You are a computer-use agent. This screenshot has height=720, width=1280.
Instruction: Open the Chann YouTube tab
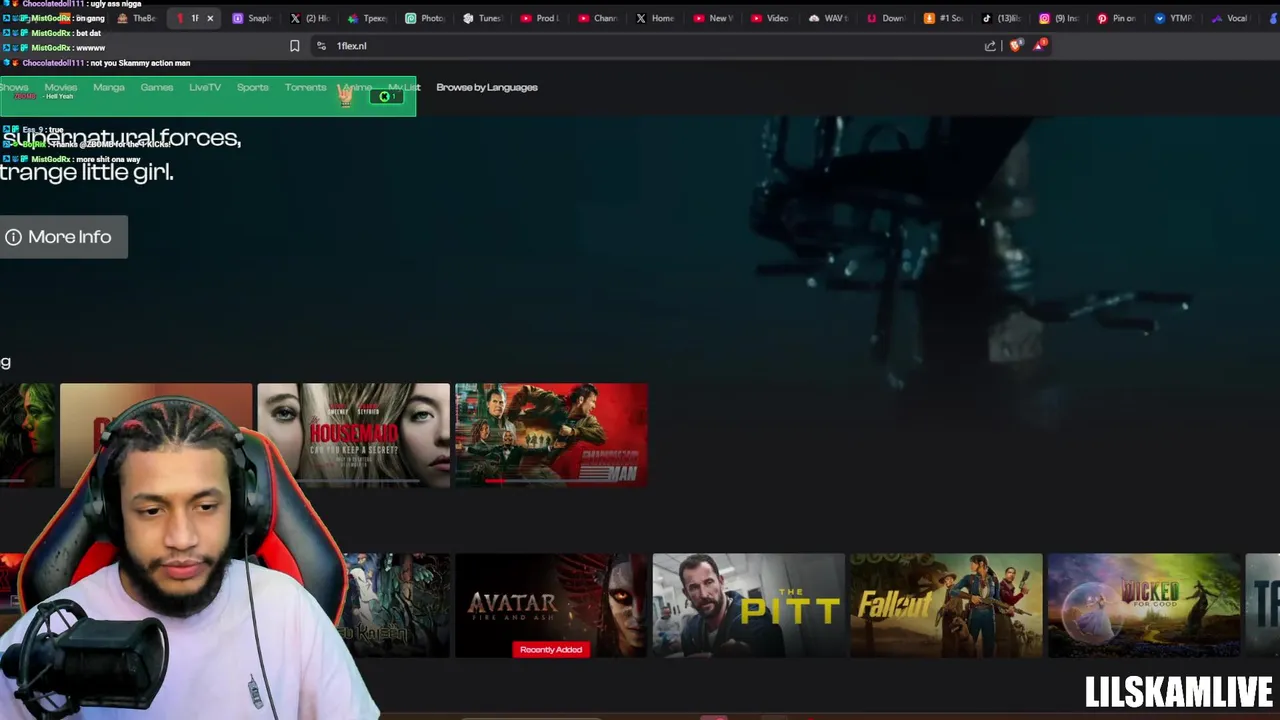click(x=598, y=18)
